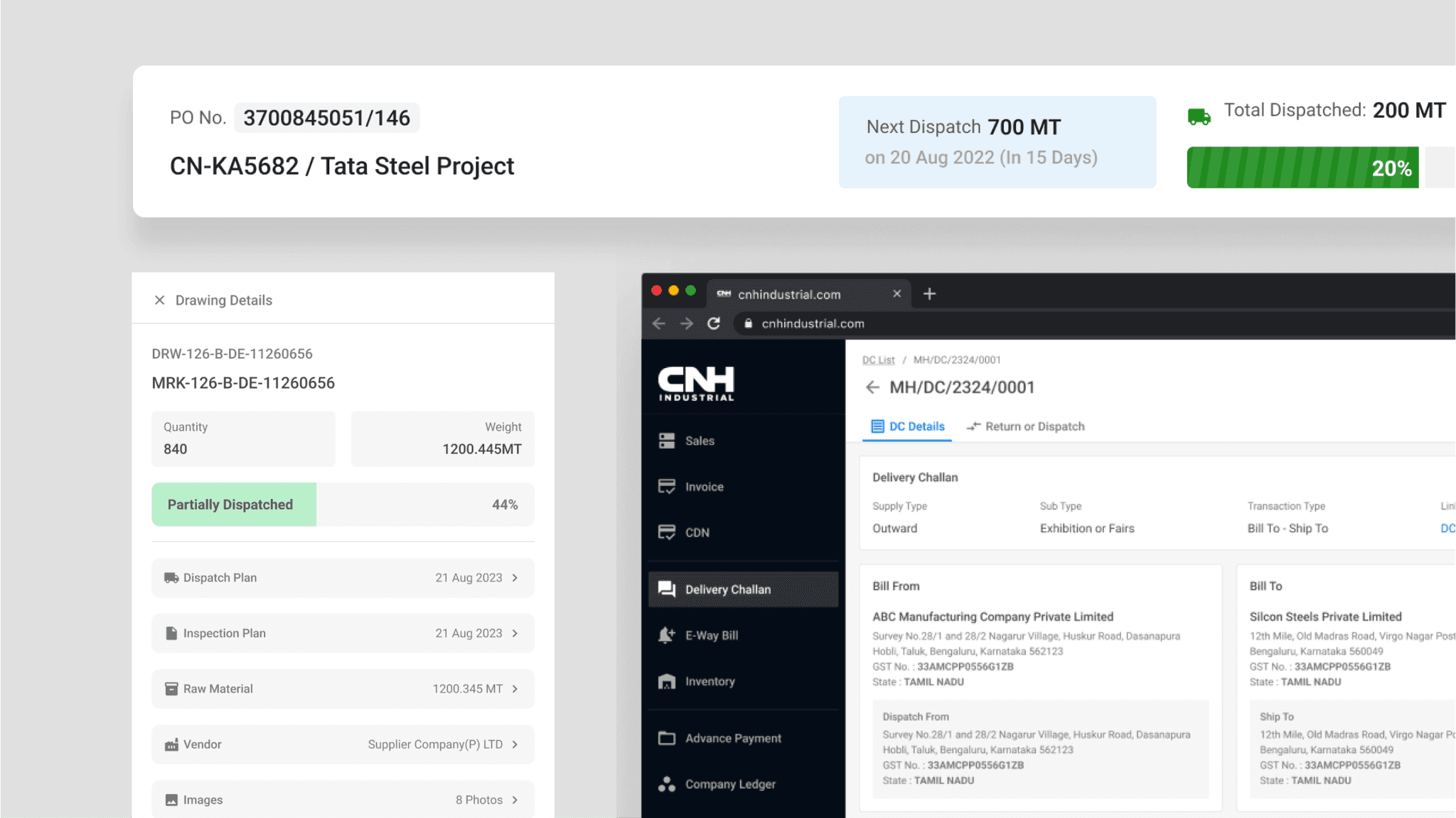Select Delivery Challan menu item
Image resolution: width=1456 pixels, height=818 pixels.
(743, 589)
